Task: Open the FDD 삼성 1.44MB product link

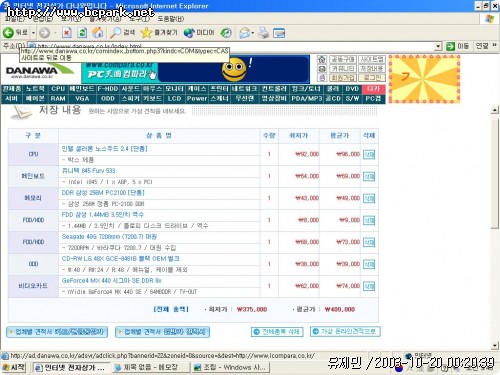Action: 102,215
